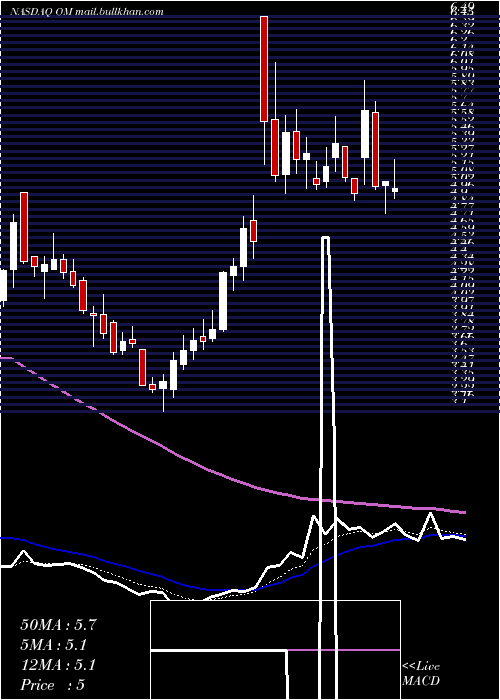Image resolution: width=500 pixels, height=700 pixels.
Task: Click the '5MA : 5.1' readout
Action: 54,645
